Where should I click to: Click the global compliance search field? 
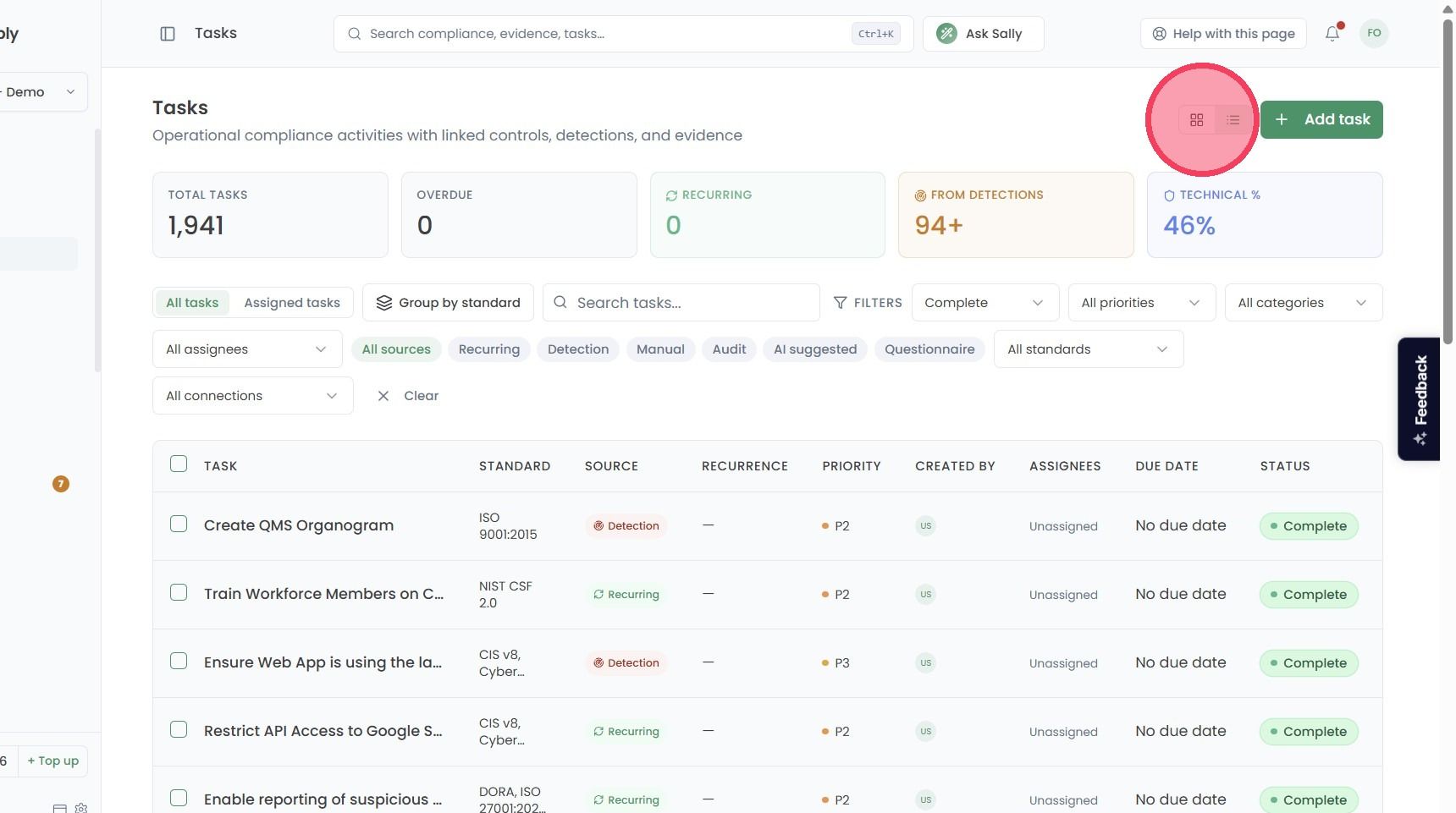(623, 34)
